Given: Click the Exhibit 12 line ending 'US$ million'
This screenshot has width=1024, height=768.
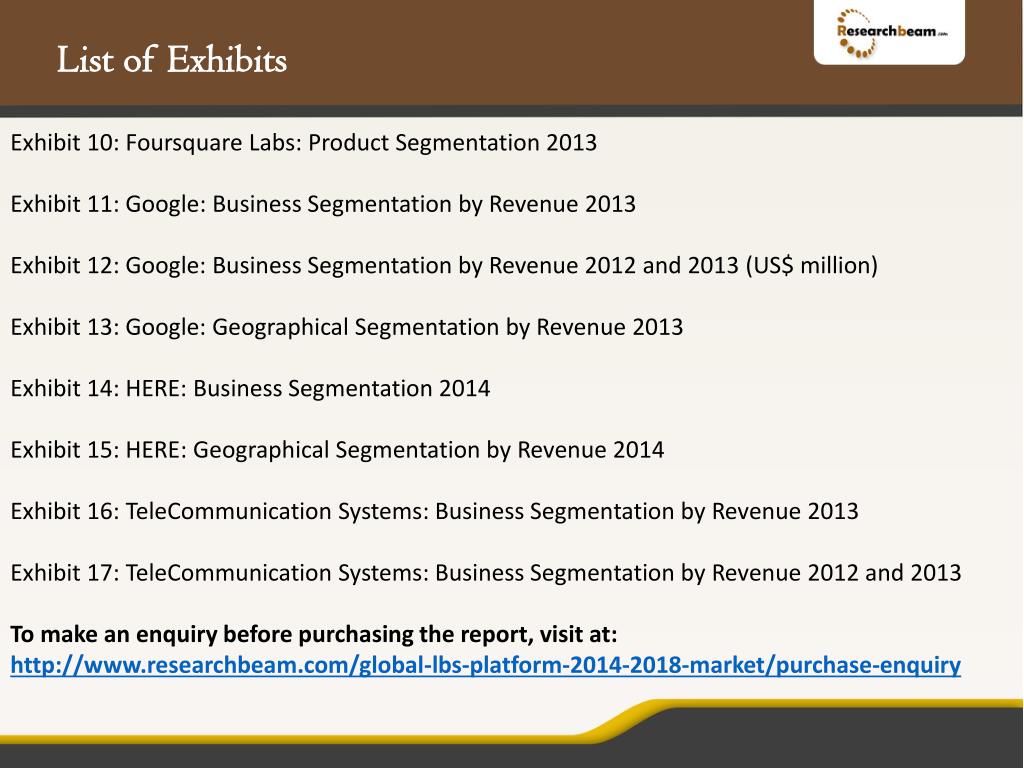Looking at the screenshot, I should [444, 266].
